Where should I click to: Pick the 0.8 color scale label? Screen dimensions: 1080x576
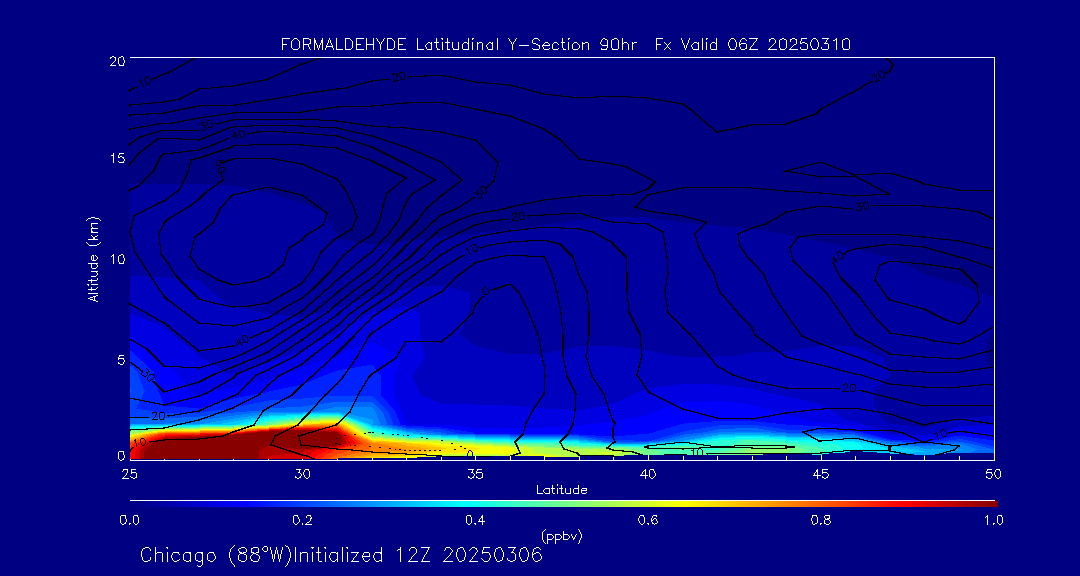point(820,520)
